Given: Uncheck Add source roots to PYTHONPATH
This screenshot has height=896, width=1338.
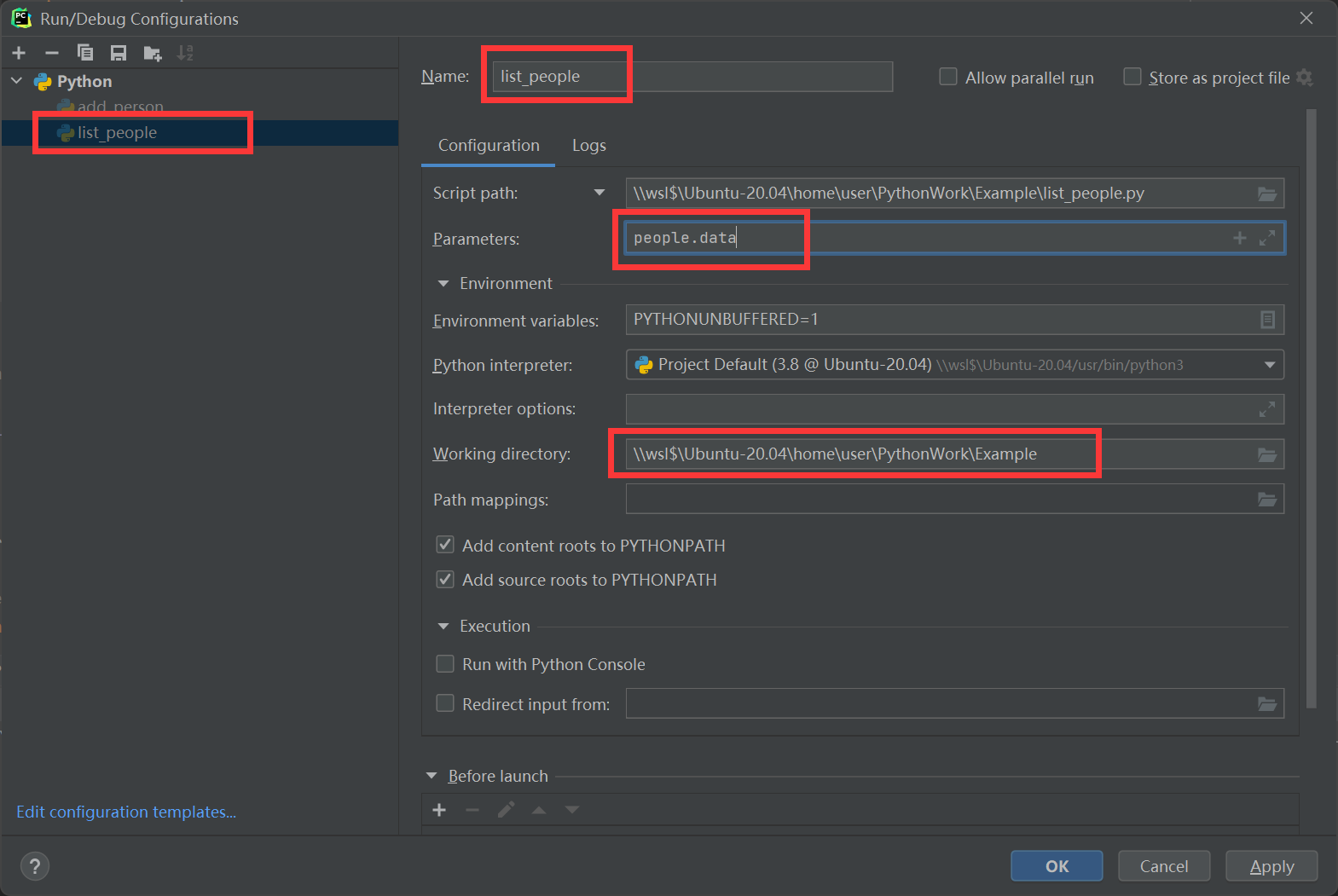Looking at the screenshot, I should click(x=445, y=580).
